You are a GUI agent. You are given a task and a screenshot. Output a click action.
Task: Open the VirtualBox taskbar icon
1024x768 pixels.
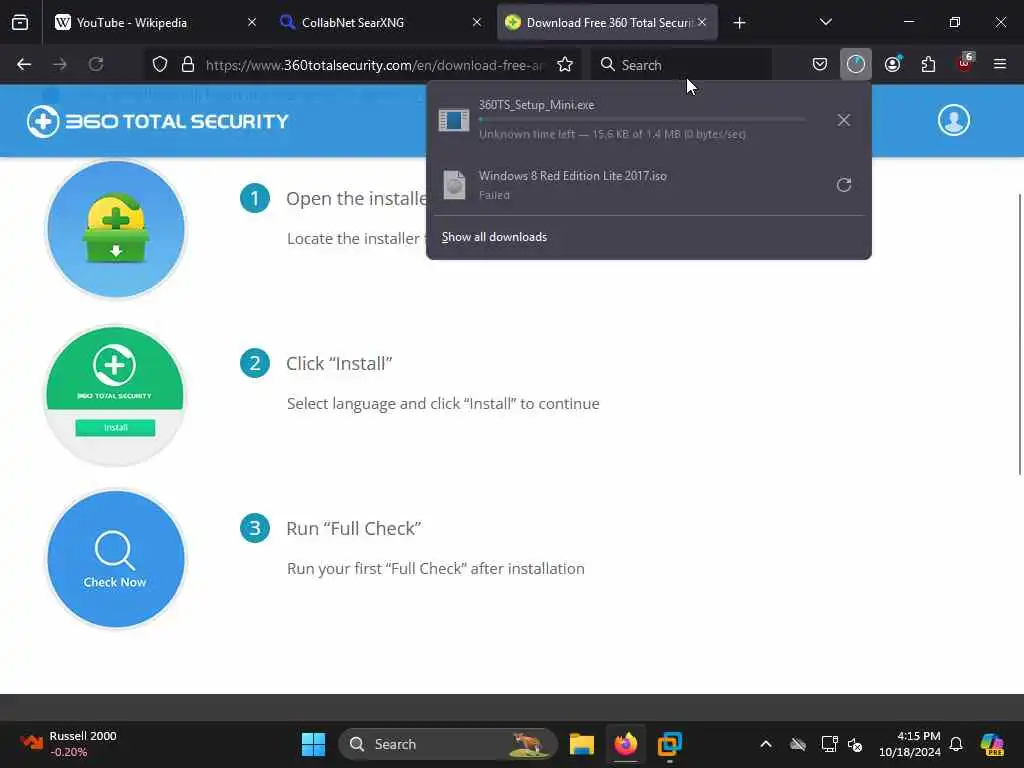pos(670,744)
